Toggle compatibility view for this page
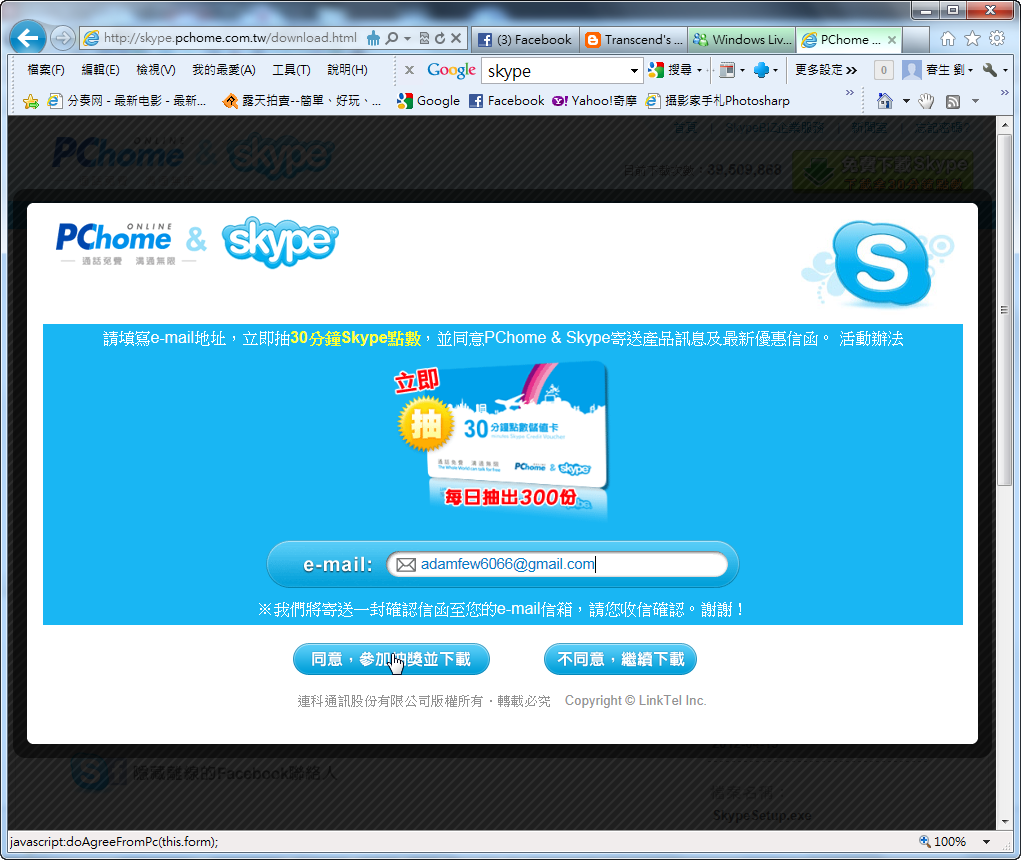Image resolution: width=1021 pixels, height=860 pixels. pos(424,38)
